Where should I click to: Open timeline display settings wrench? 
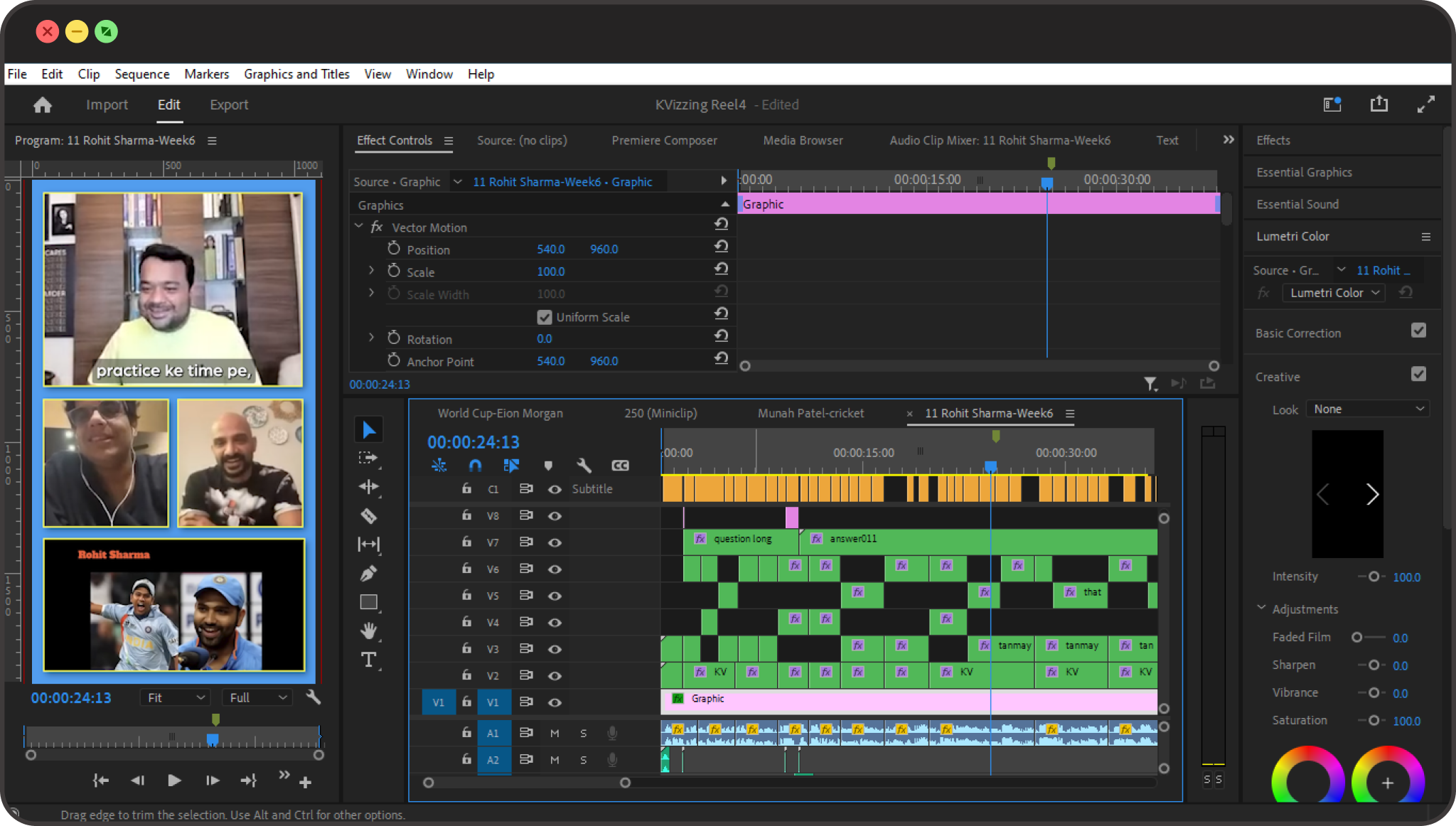point(584,466)
